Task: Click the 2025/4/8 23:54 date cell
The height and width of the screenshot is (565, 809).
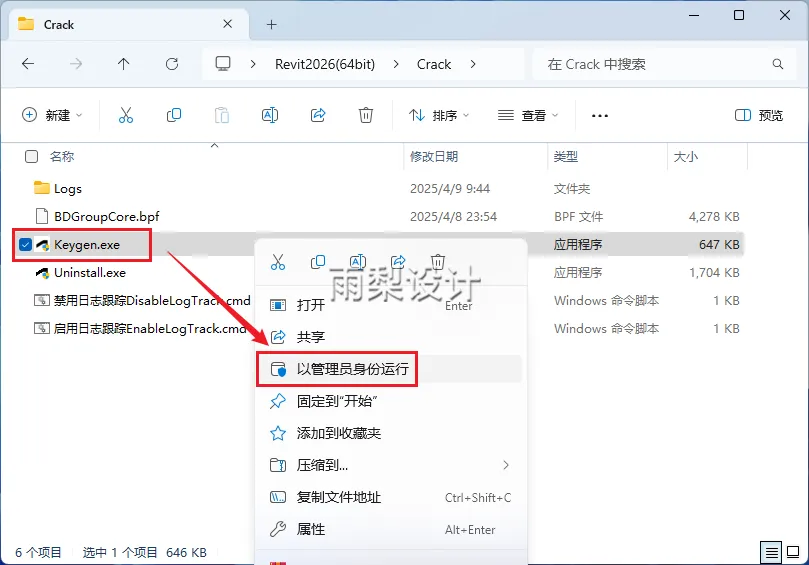Action: click(x=454, y=217)
